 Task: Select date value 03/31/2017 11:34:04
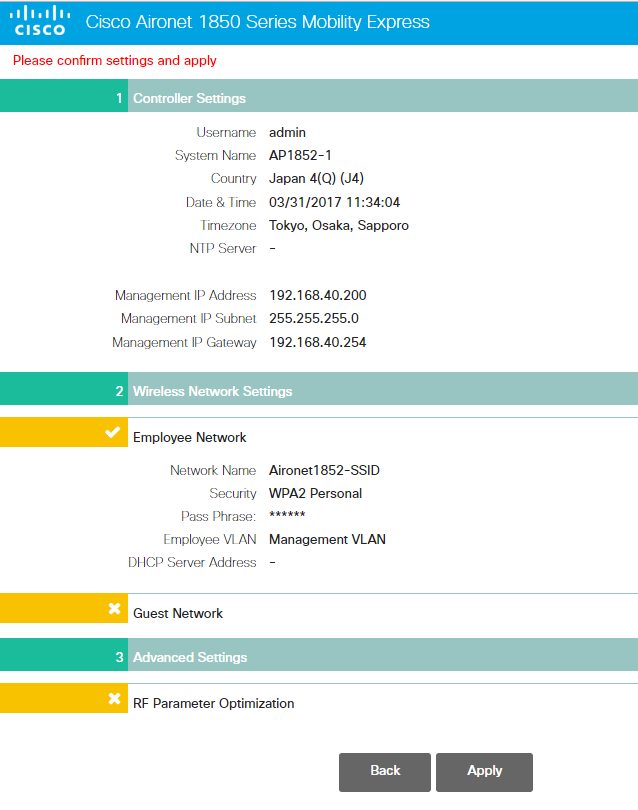click(334, 202)
